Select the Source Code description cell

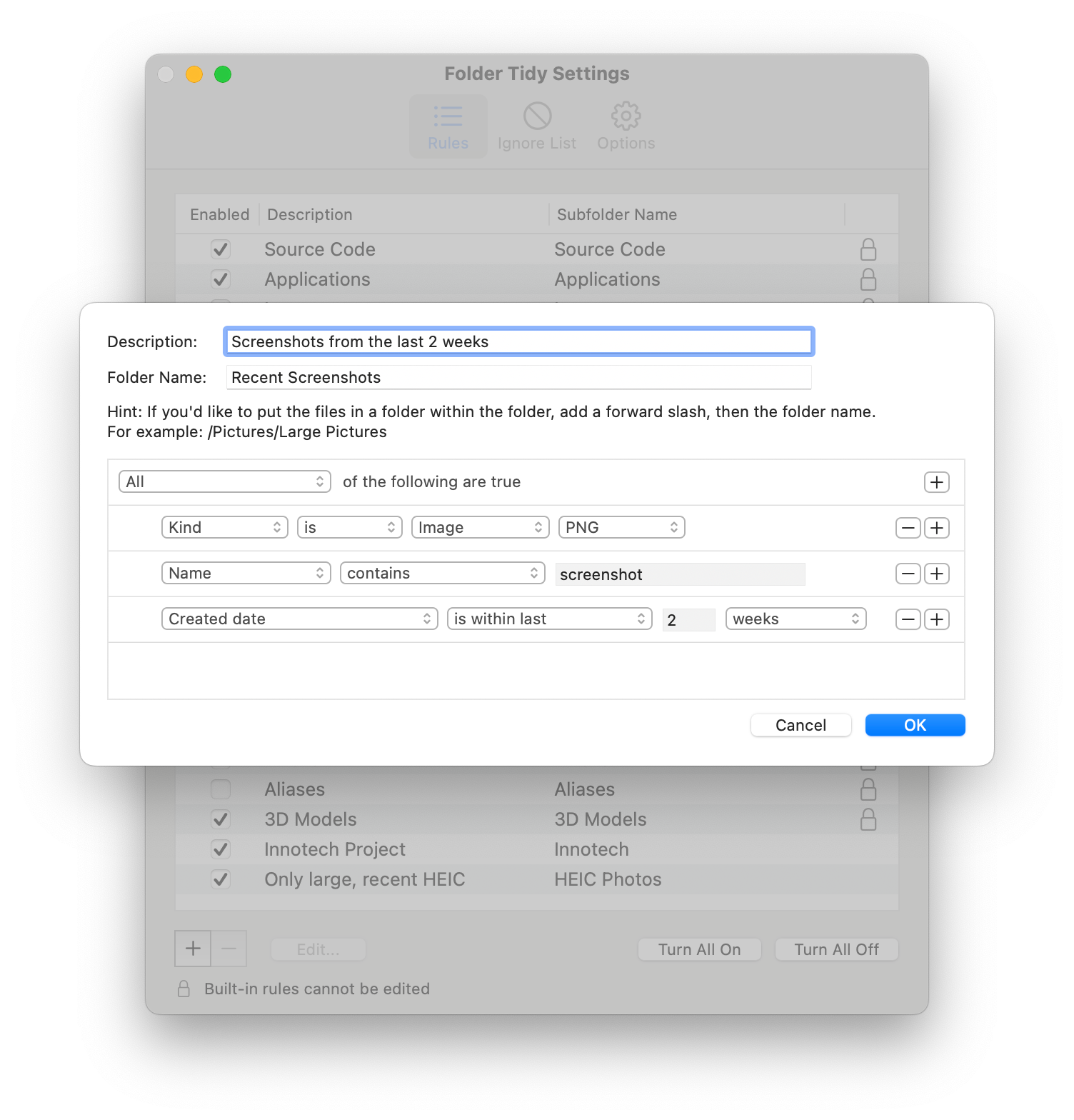click(x=320, y=249)
